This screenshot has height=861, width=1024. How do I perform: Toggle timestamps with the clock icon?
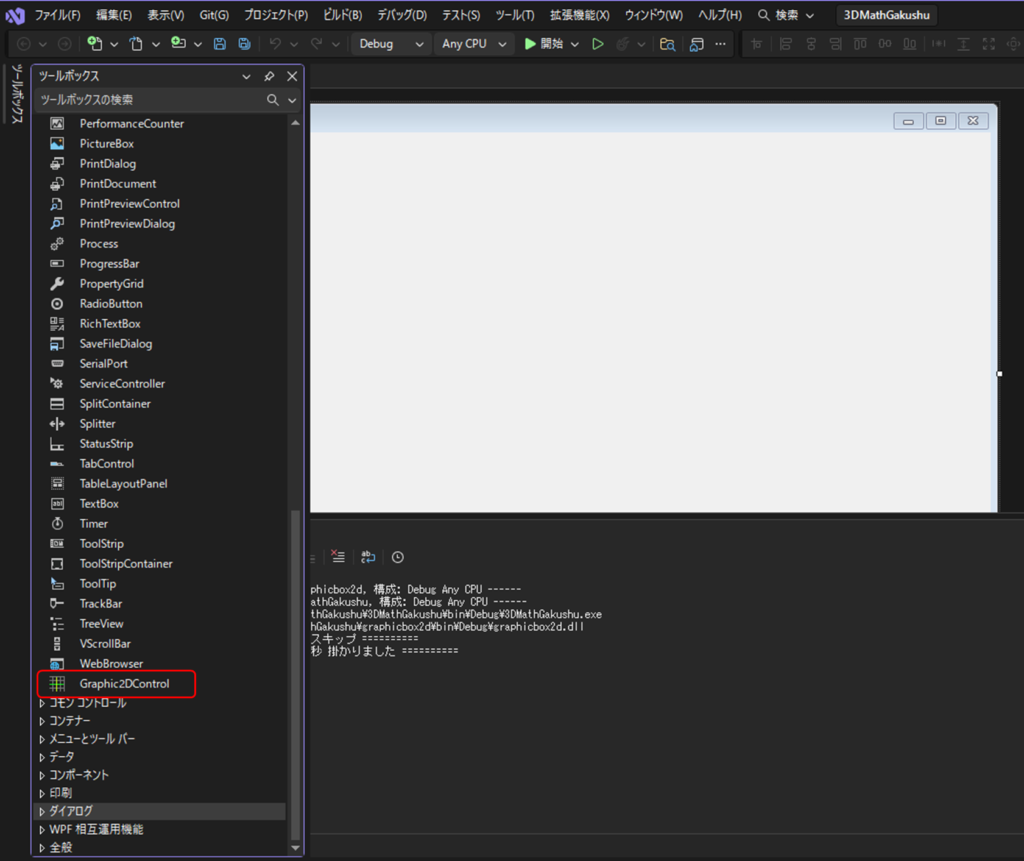[x=398, y=557]
